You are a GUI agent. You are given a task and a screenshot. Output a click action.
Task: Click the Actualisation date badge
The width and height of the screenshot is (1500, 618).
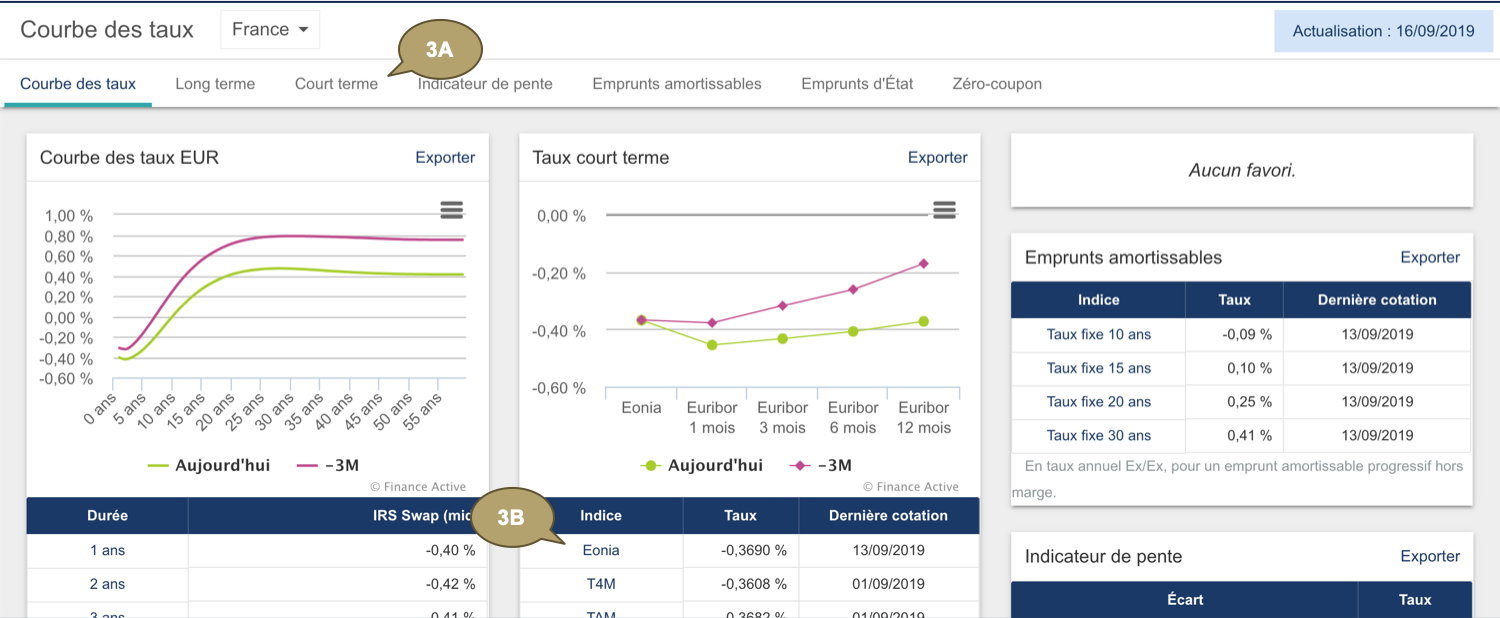coord(1383,31)
